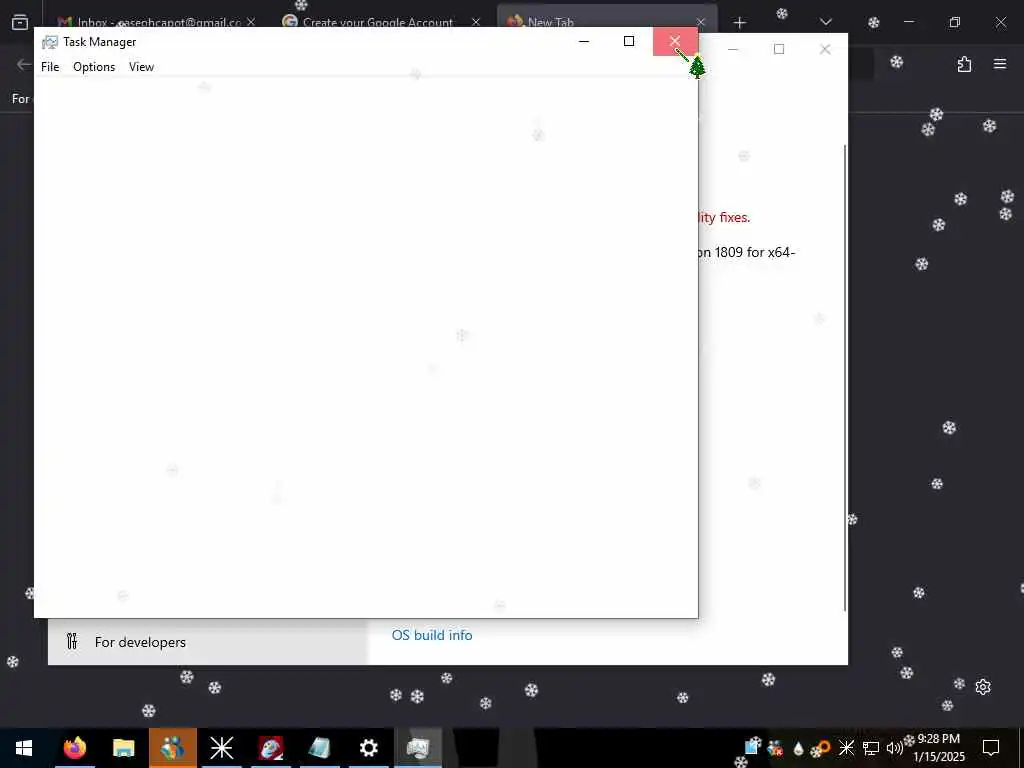Open Firefox View icon at top left
This screenshot has width=1024, height=768.
coord(20,22)
